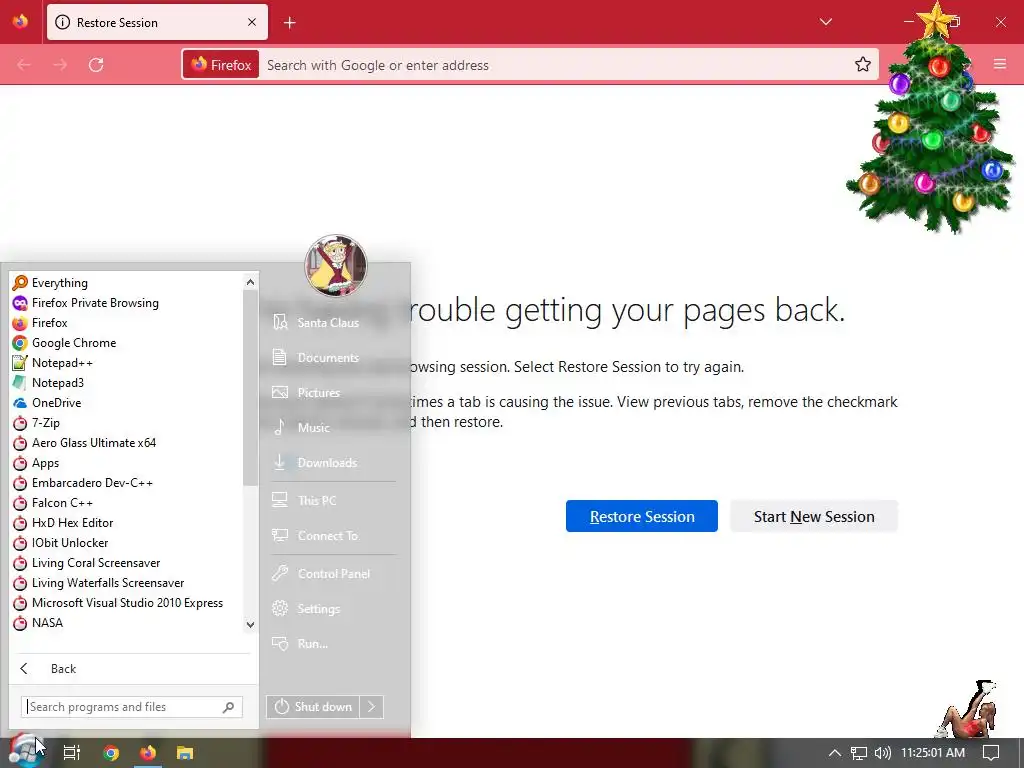Click the network icon in system tray
The width and height of the screenshot is (1024, 768).
(x=859, y=753)
